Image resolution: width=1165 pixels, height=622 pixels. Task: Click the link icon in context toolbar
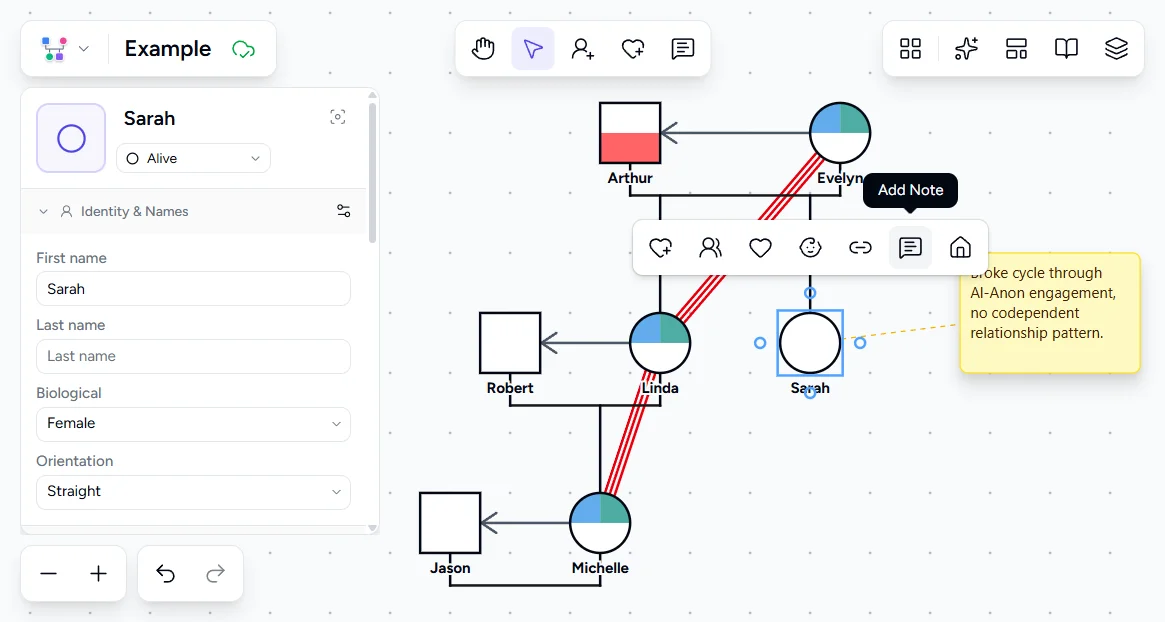[860, 247]
